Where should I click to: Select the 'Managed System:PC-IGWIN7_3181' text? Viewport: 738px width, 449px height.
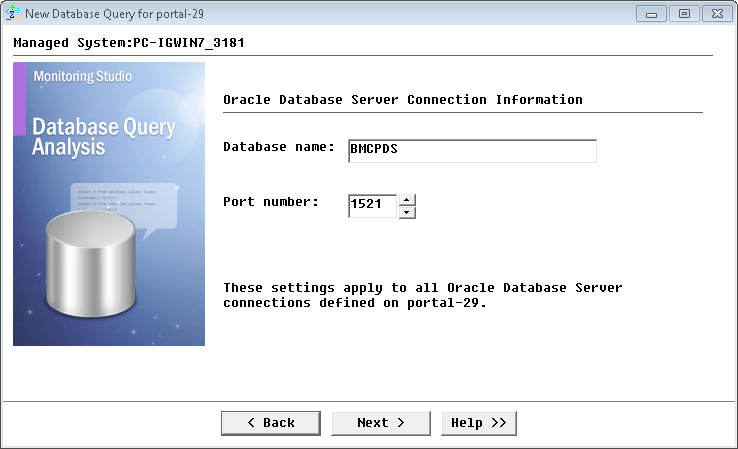coord(129,43)
